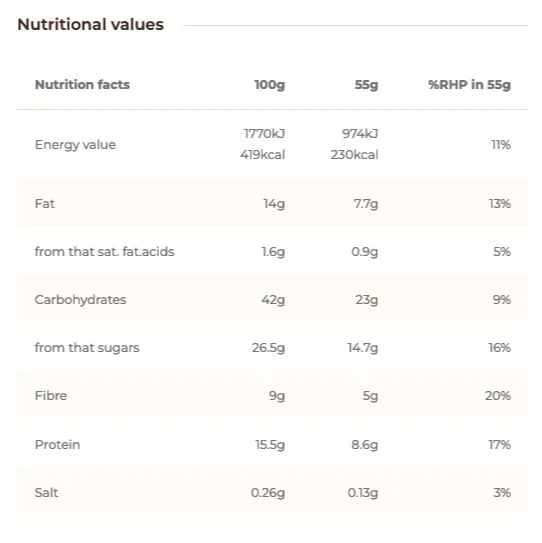
Task: Select the 20% fibre percentage
Action: 498,395
